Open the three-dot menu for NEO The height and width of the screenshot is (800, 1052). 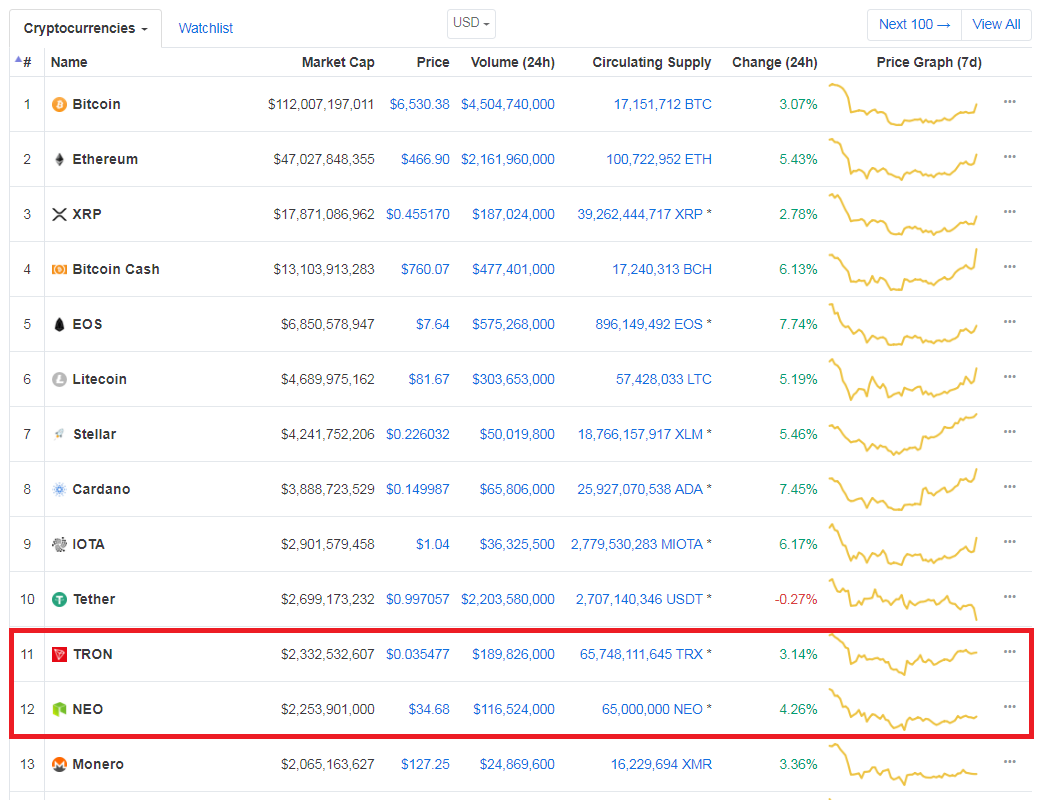(x=1010, y=707)
